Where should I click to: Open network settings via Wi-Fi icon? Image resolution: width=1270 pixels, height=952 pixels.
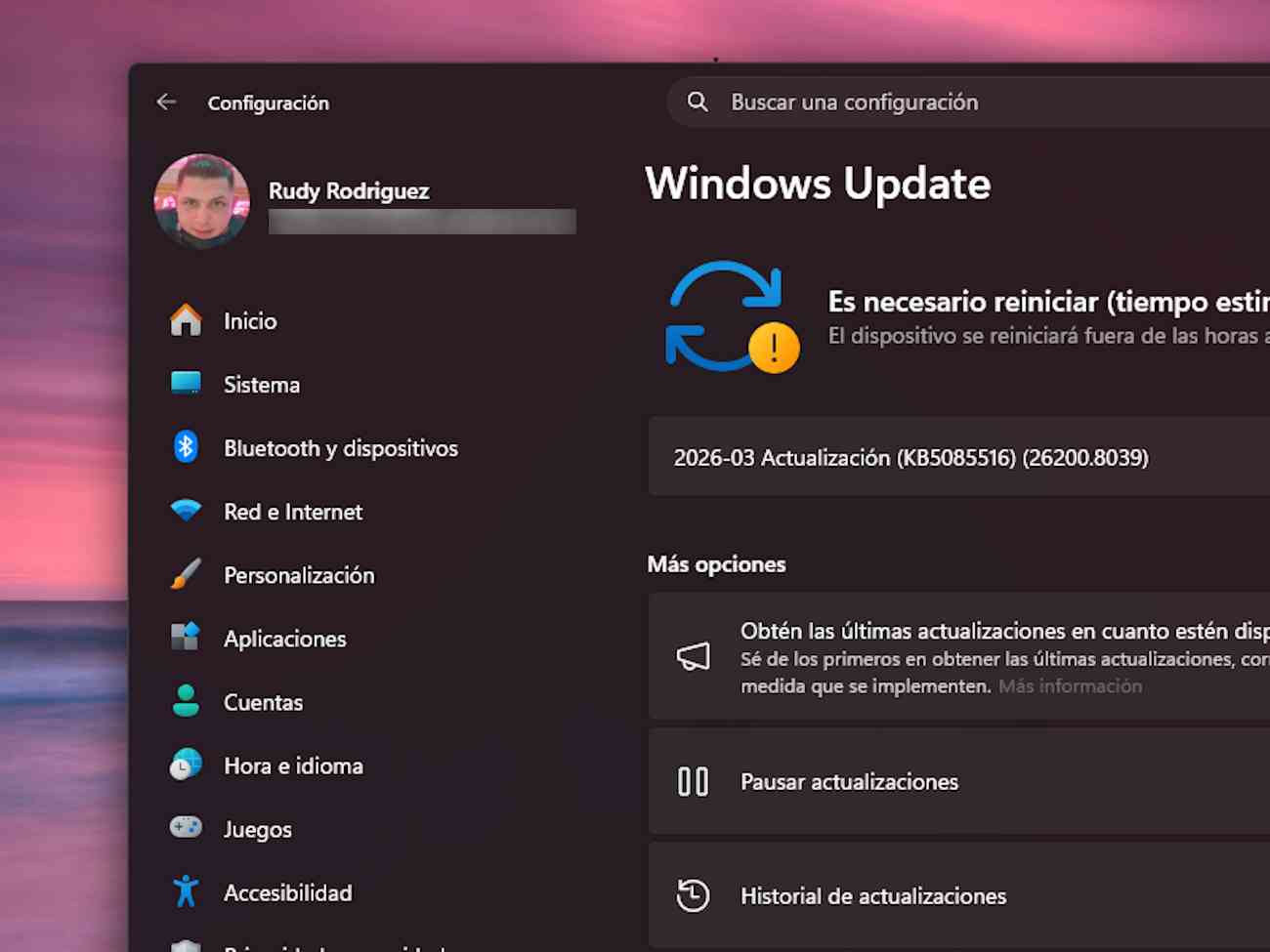tap(186, 511)
